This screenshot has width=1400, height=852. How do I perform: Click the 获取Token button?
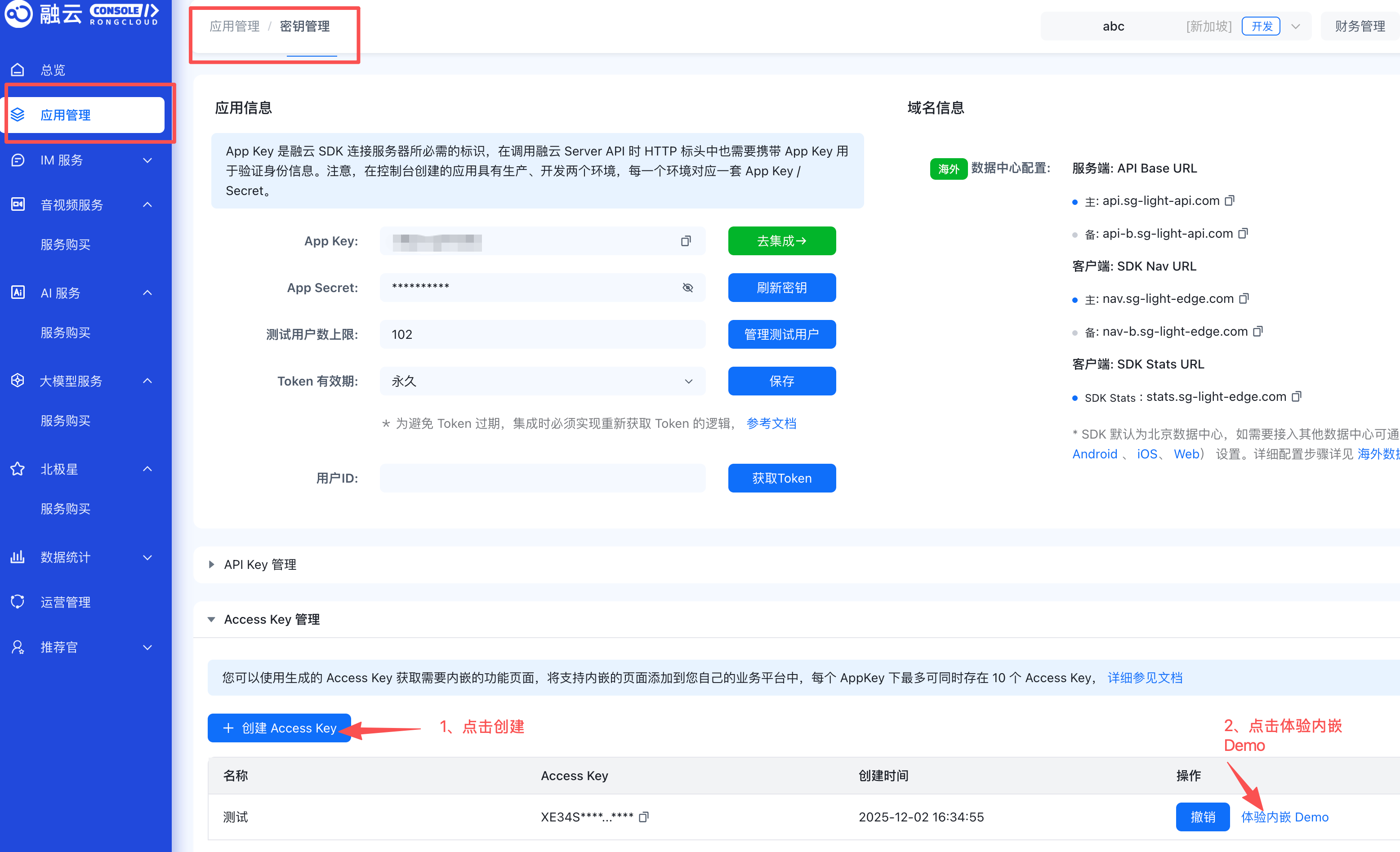pos(782,478)
